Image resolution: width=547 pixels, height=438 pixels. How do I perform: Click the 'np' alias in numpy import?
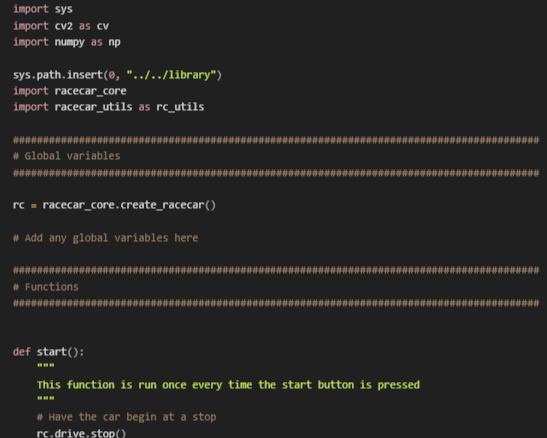(x=114, y=43)
